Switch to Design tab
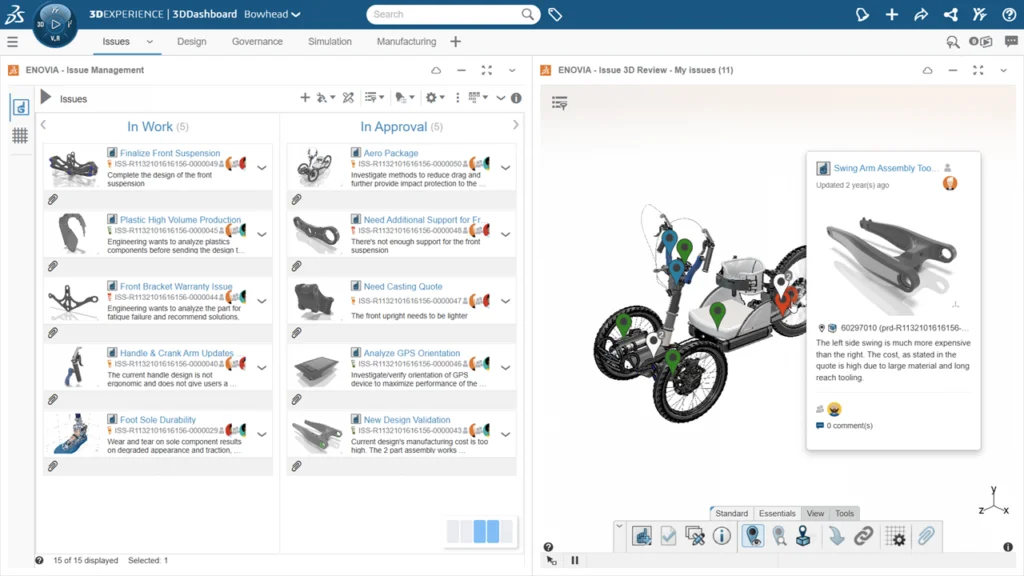Screen dimensions: 1024x576 pos(191,41)
